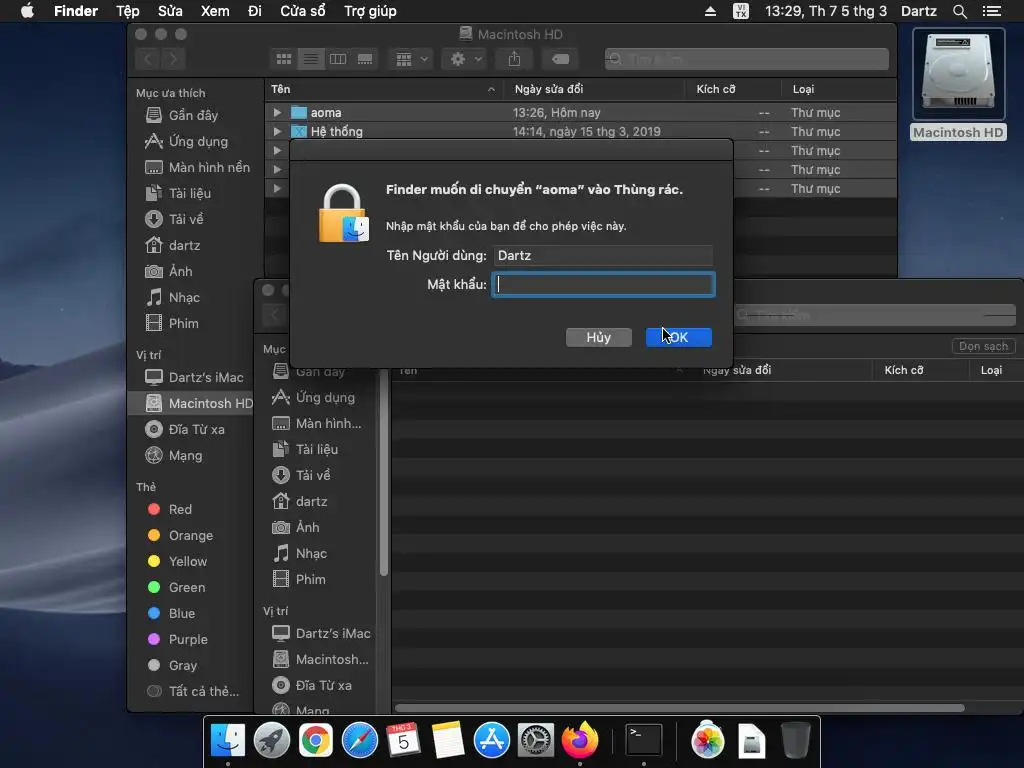The image size is (1024, 768).
Task: Open the Cửa sổ menu
Action: tap(302, 11)
